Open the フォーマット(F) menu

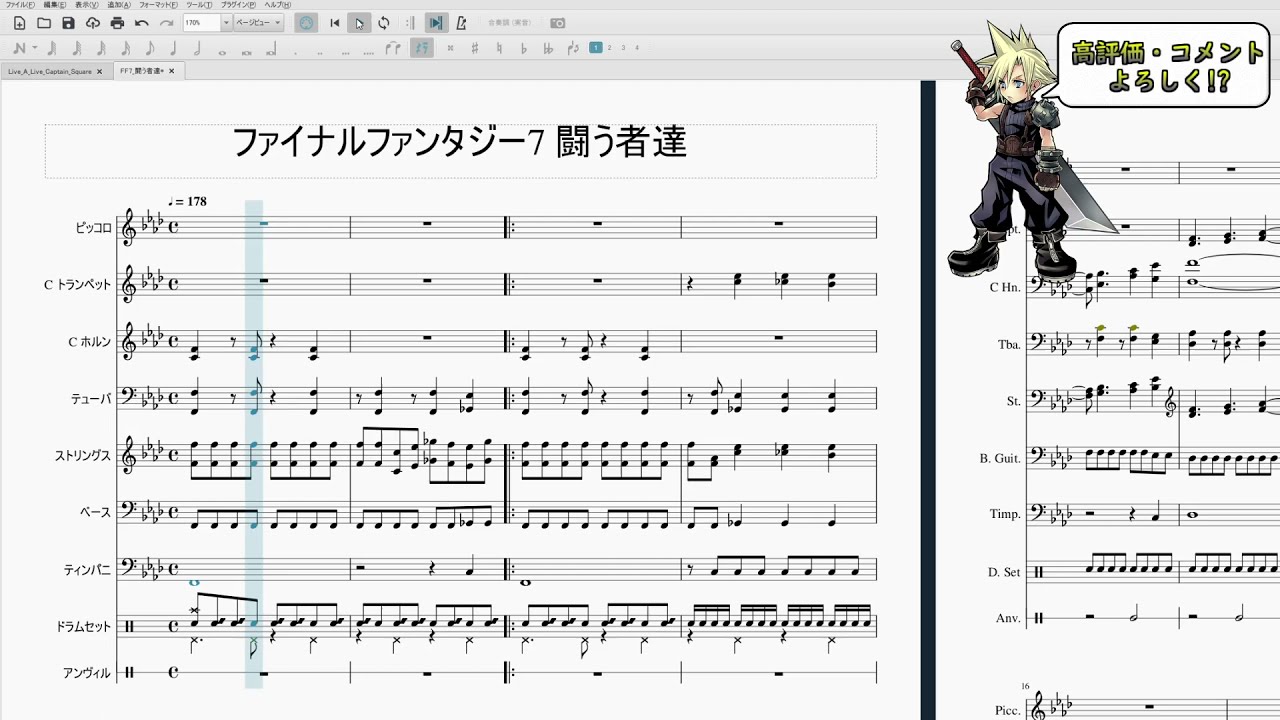tap(159, 5)
